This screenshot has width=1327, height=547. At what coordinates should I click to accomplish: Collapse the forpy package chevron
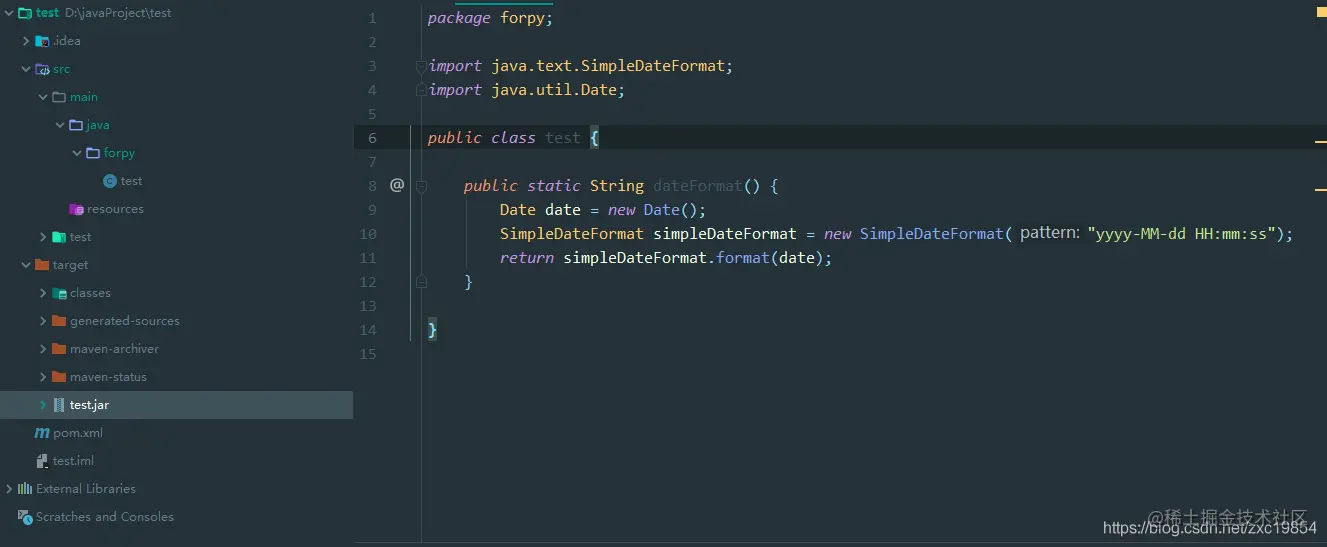[77, 153]
